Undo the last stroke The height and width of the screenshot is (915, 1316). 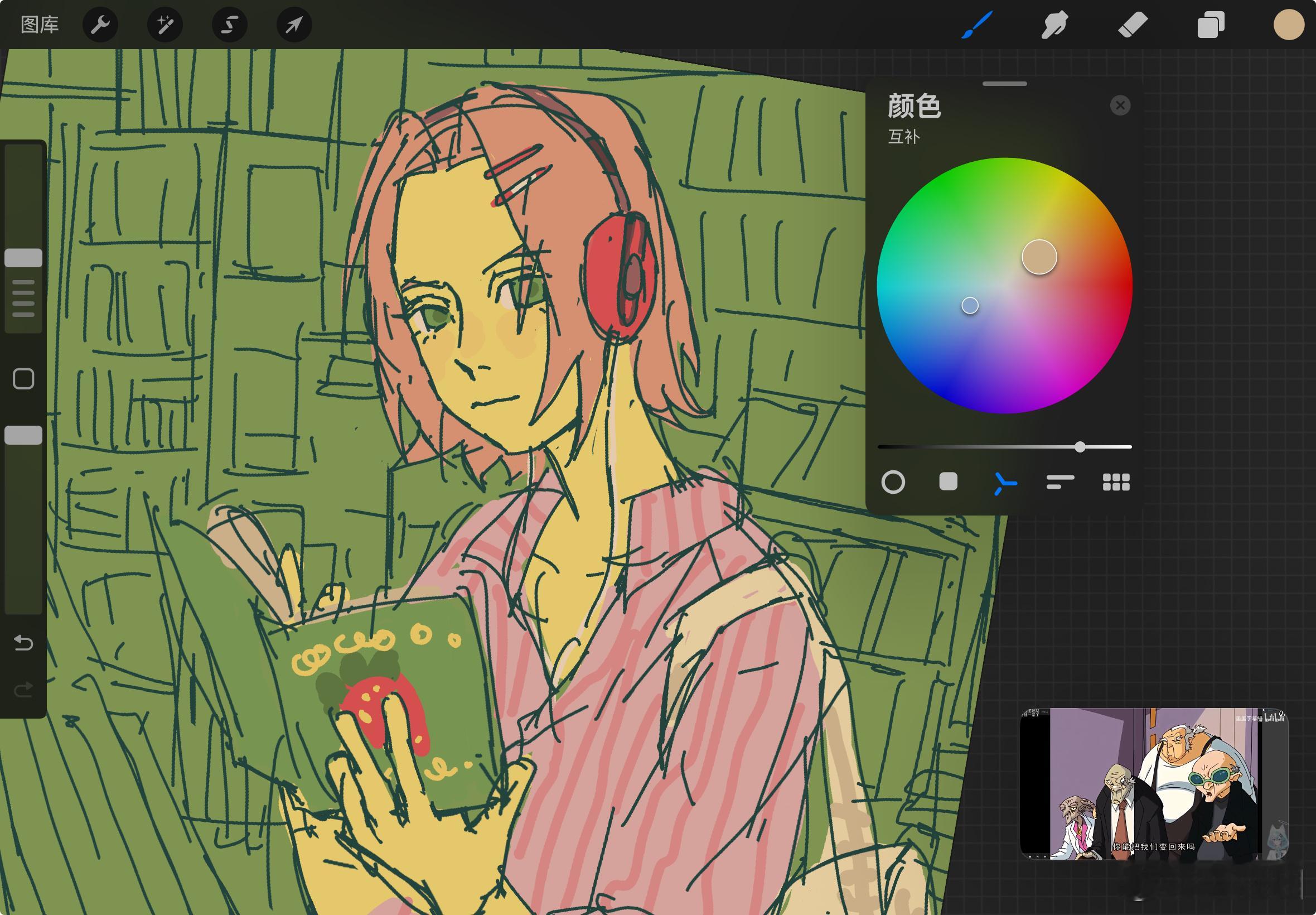(23, 642)
